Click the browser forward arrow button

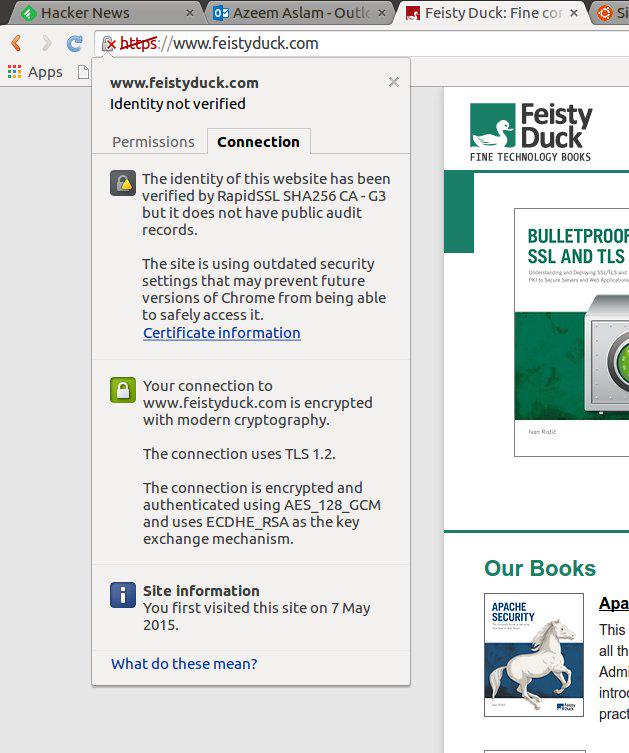click(46, 43)
